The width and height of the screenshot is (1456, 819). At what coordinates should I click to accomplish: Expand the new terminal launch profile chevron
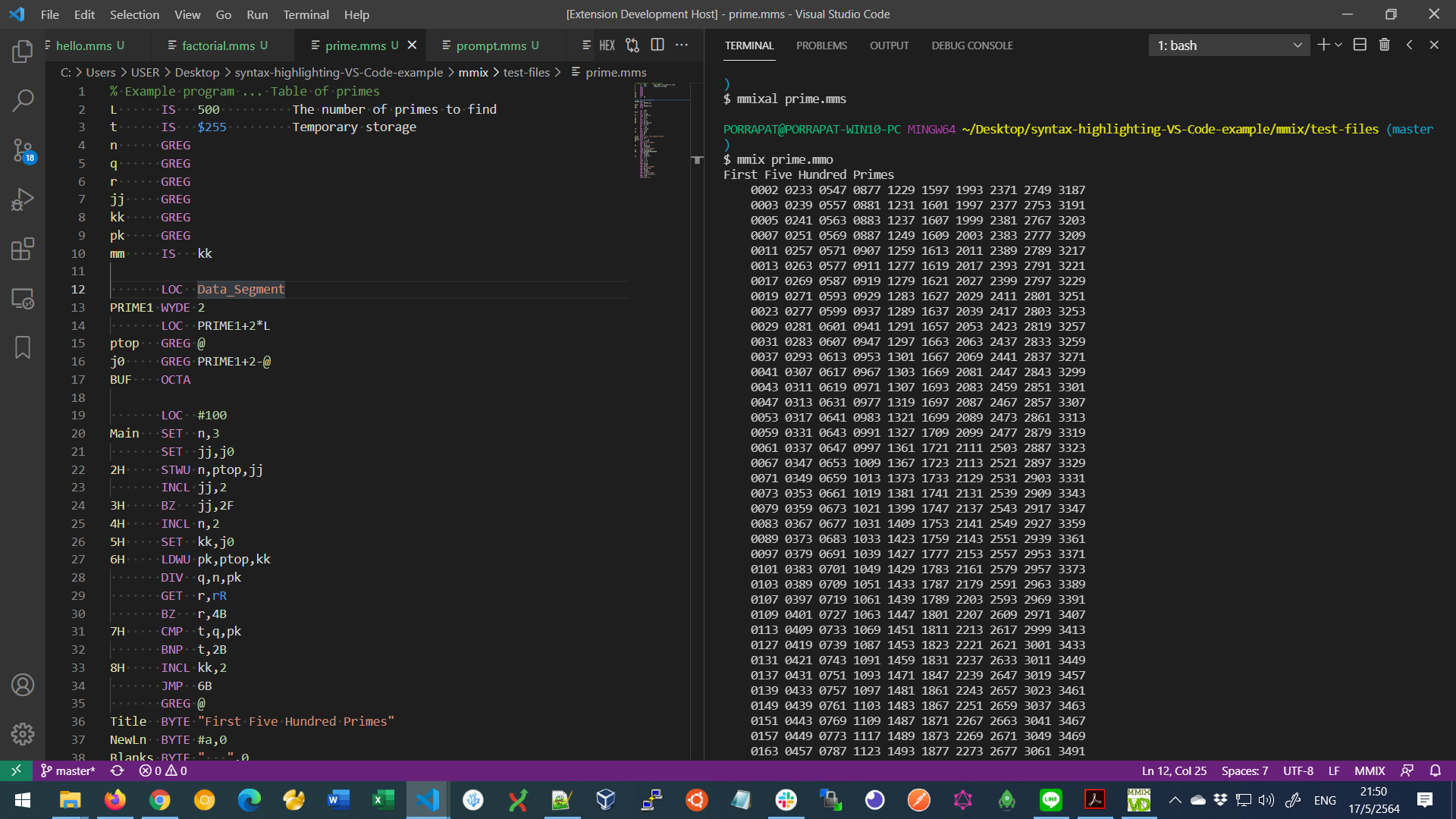1339,45
